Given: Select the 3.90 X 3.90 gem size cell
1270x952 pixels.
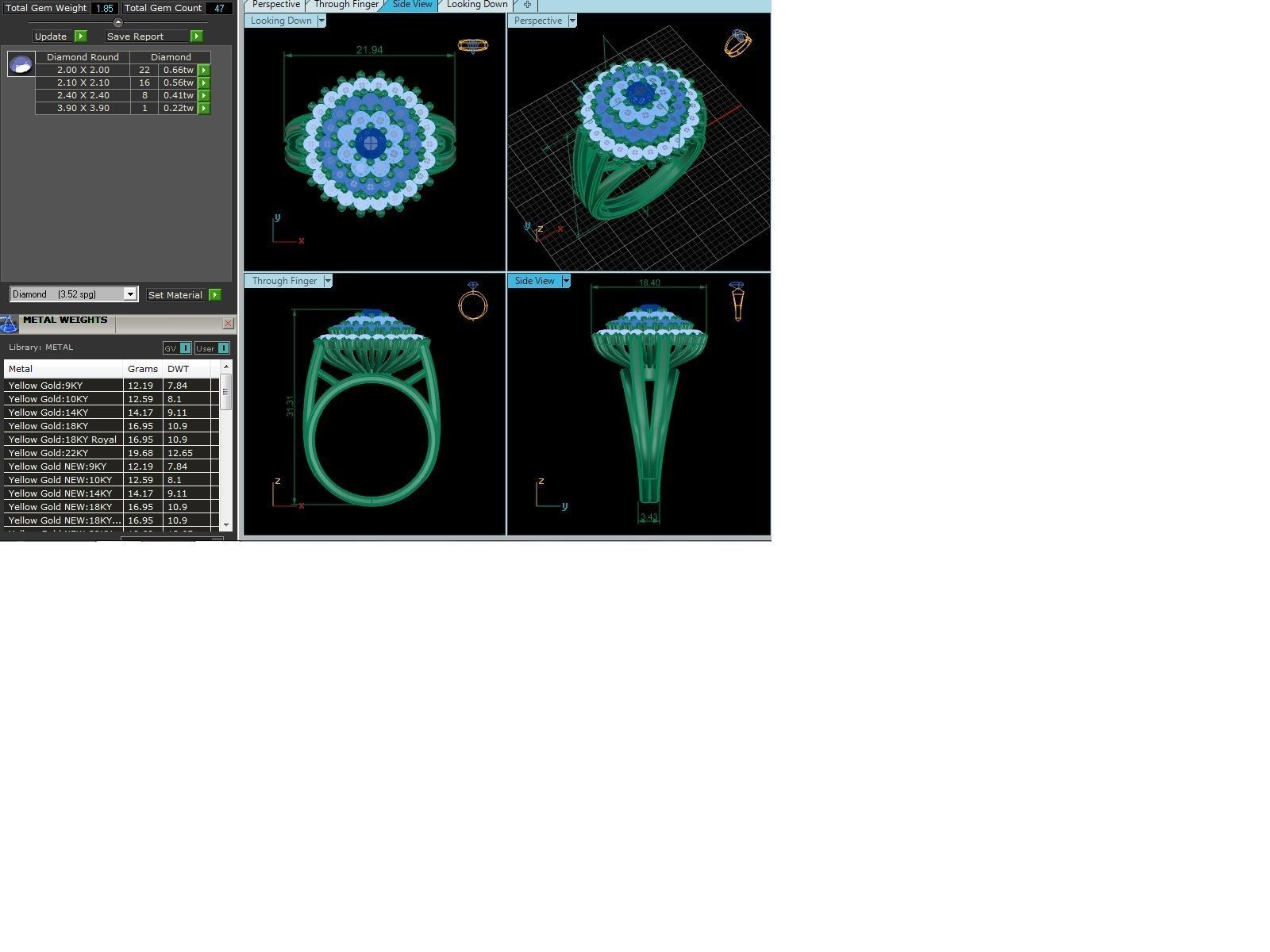Looking at the screenshot, I should (x=83, y=108).
